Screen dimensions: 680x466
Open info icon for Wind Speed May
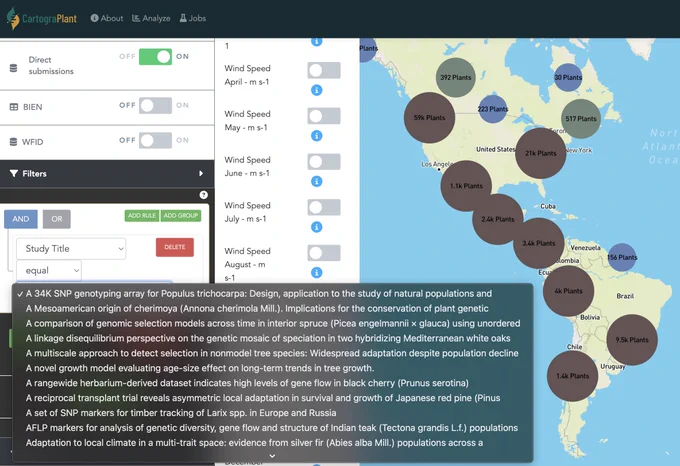317,136
